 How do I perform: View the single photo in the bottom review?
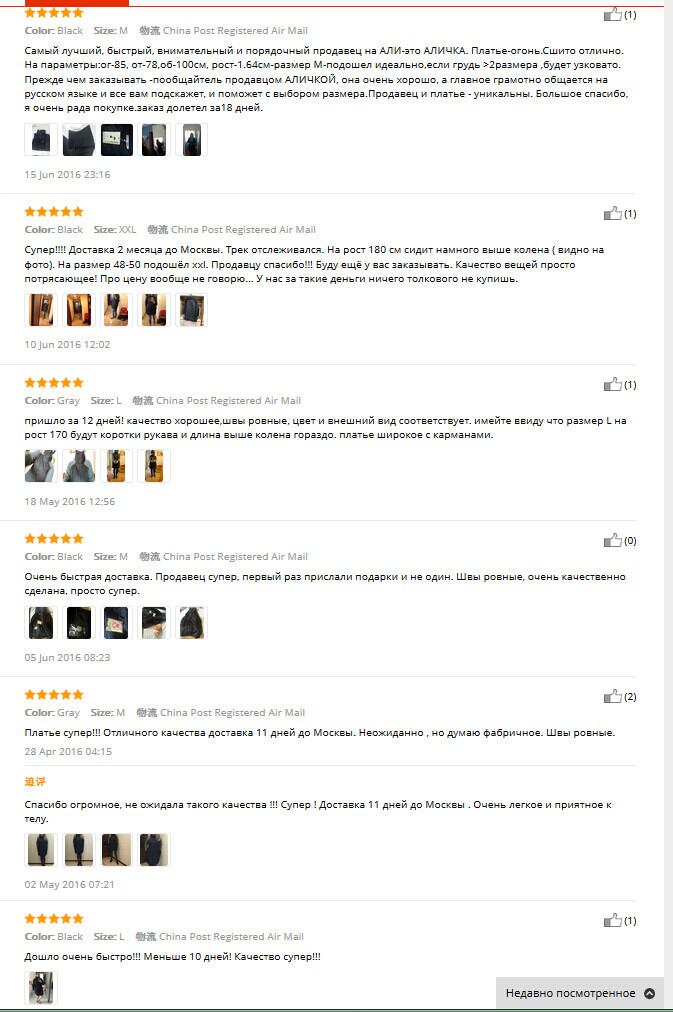point(41,987)
